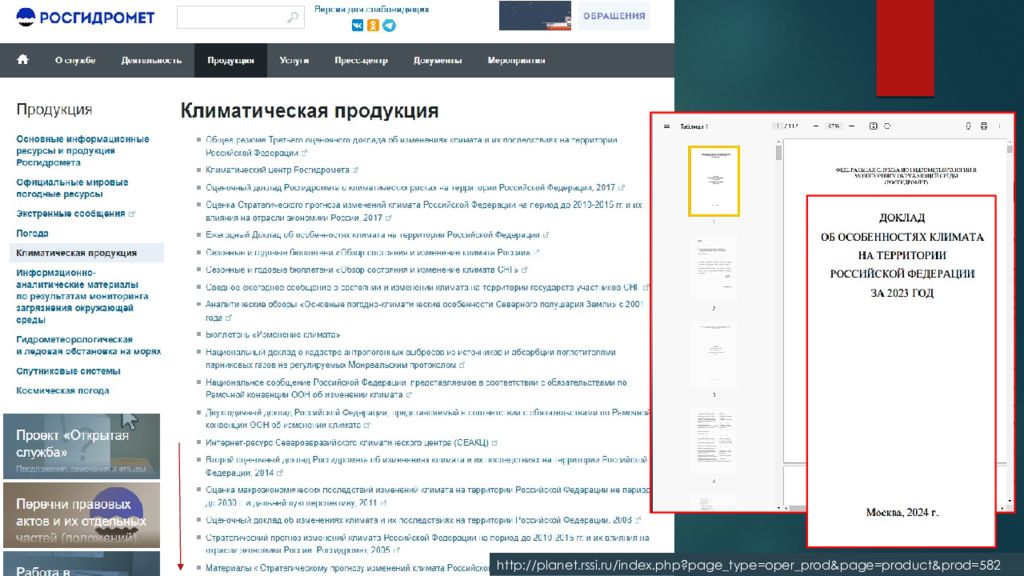Open Сезонные и годовые бюллетени СНГ link
The height and width of the screenshot is (576, 1024).
(x=362, y=270)
